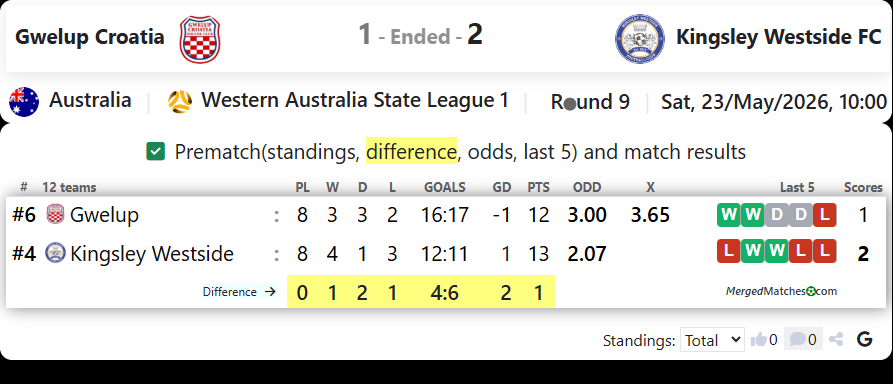
Task: Select the Australia country link
Action: 90,100
